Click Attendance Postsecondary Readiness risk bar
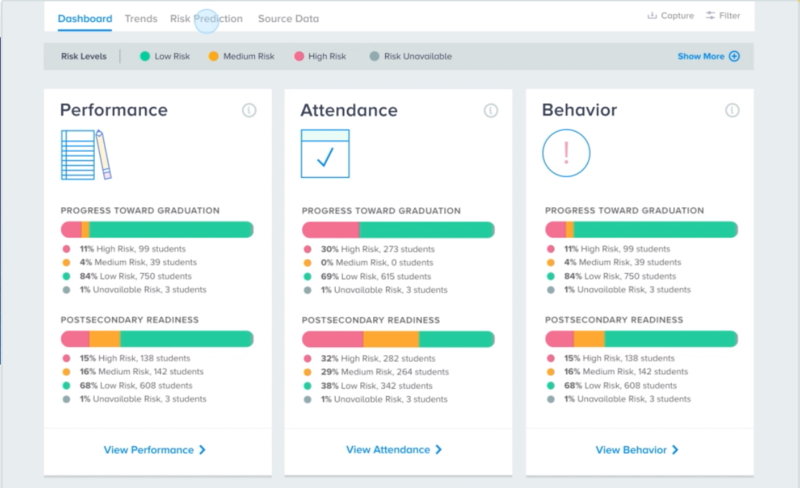 pyautogui.click(x=398, y=339)
